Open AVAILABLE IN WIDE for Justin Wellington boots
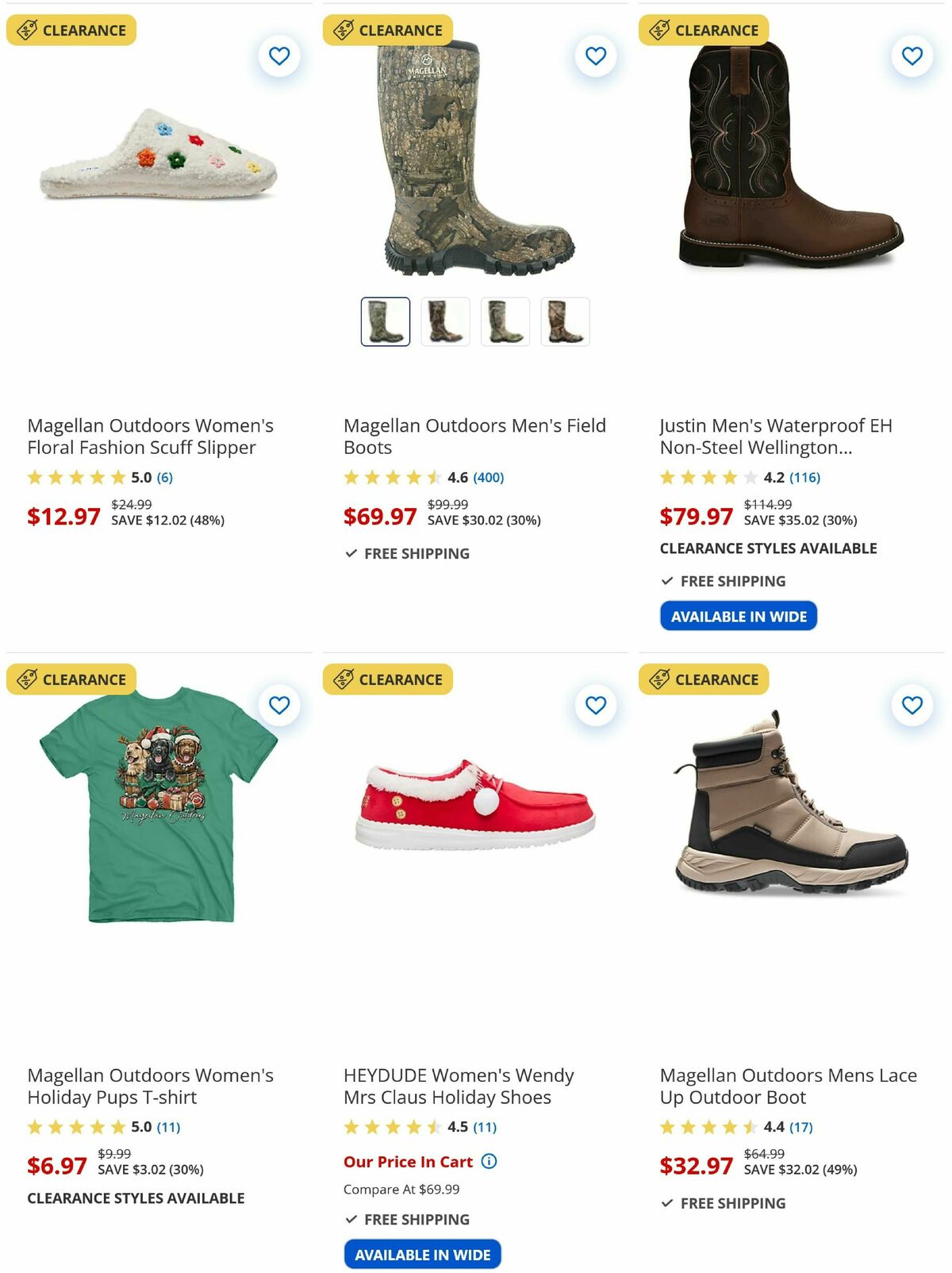952x1273 pixels. (x=738, y=615)
